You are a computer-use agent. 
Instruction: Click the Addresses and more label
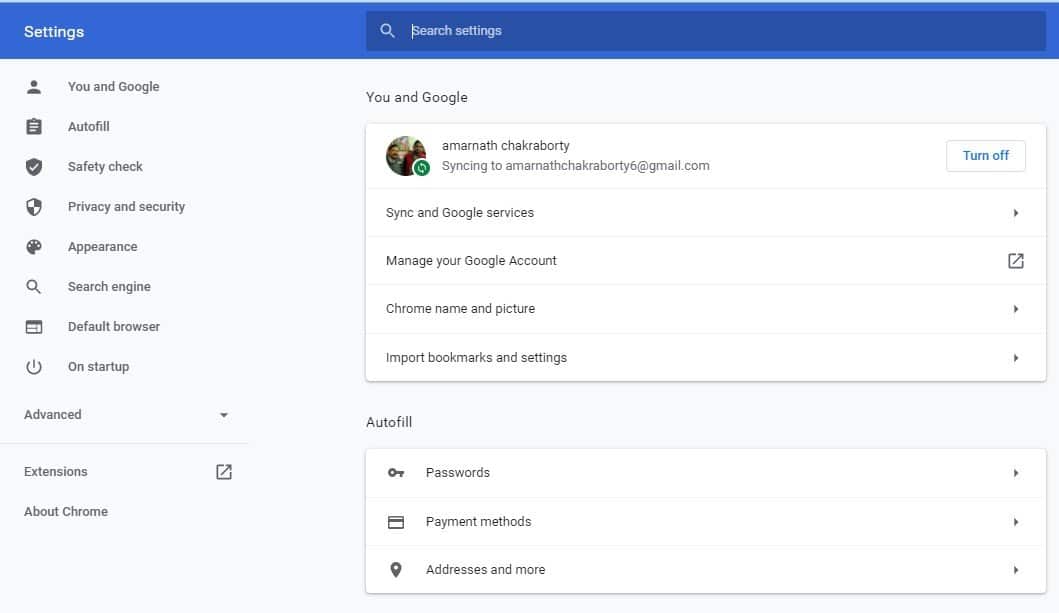pos(486,570)
